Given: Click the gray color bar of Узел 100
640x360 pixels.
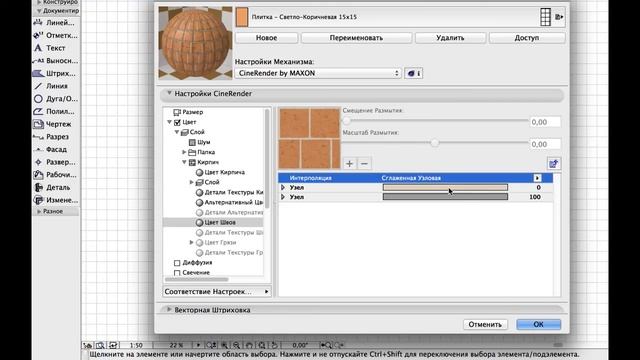Looking at the screenshot, I should coord(445,197).
